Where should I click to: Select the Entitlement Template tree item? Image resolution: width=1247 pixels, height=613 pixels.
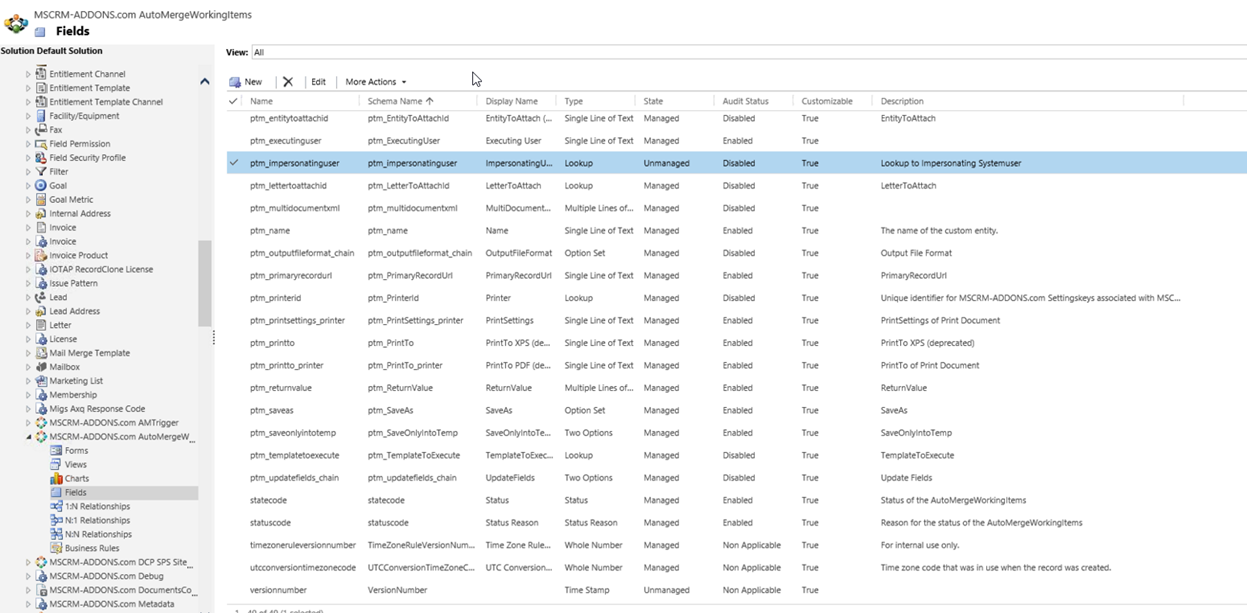coord(90,88)
